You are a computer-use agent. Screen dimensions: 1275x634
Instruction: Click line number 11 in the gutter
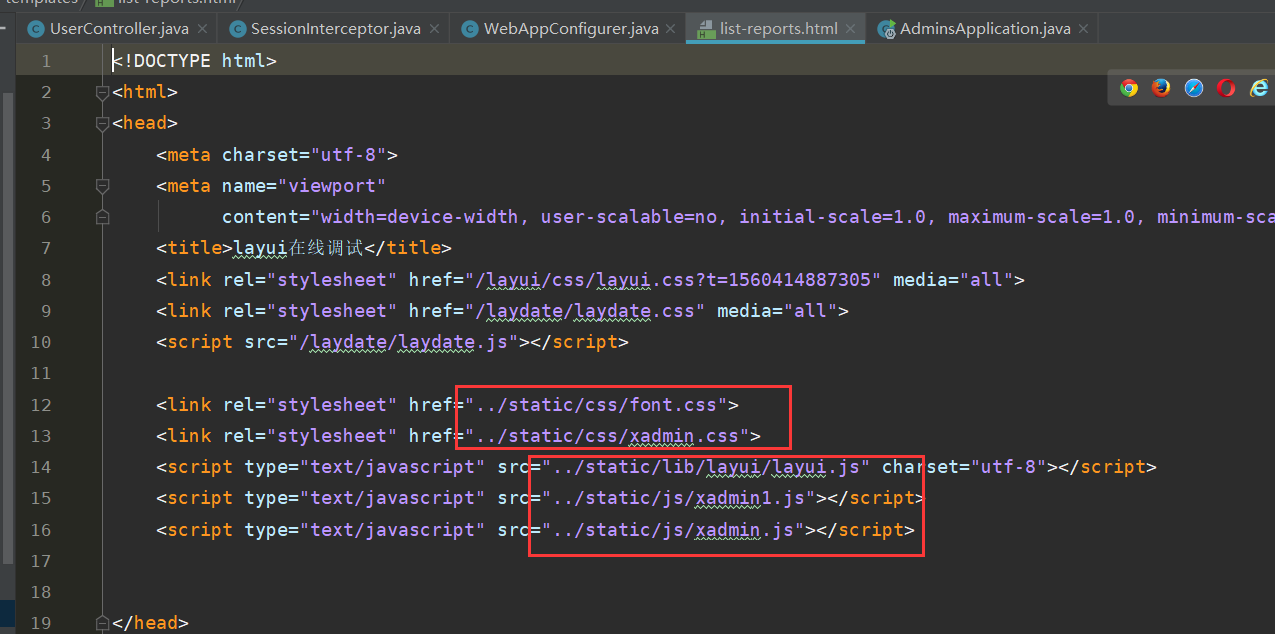tap(41, 373)
